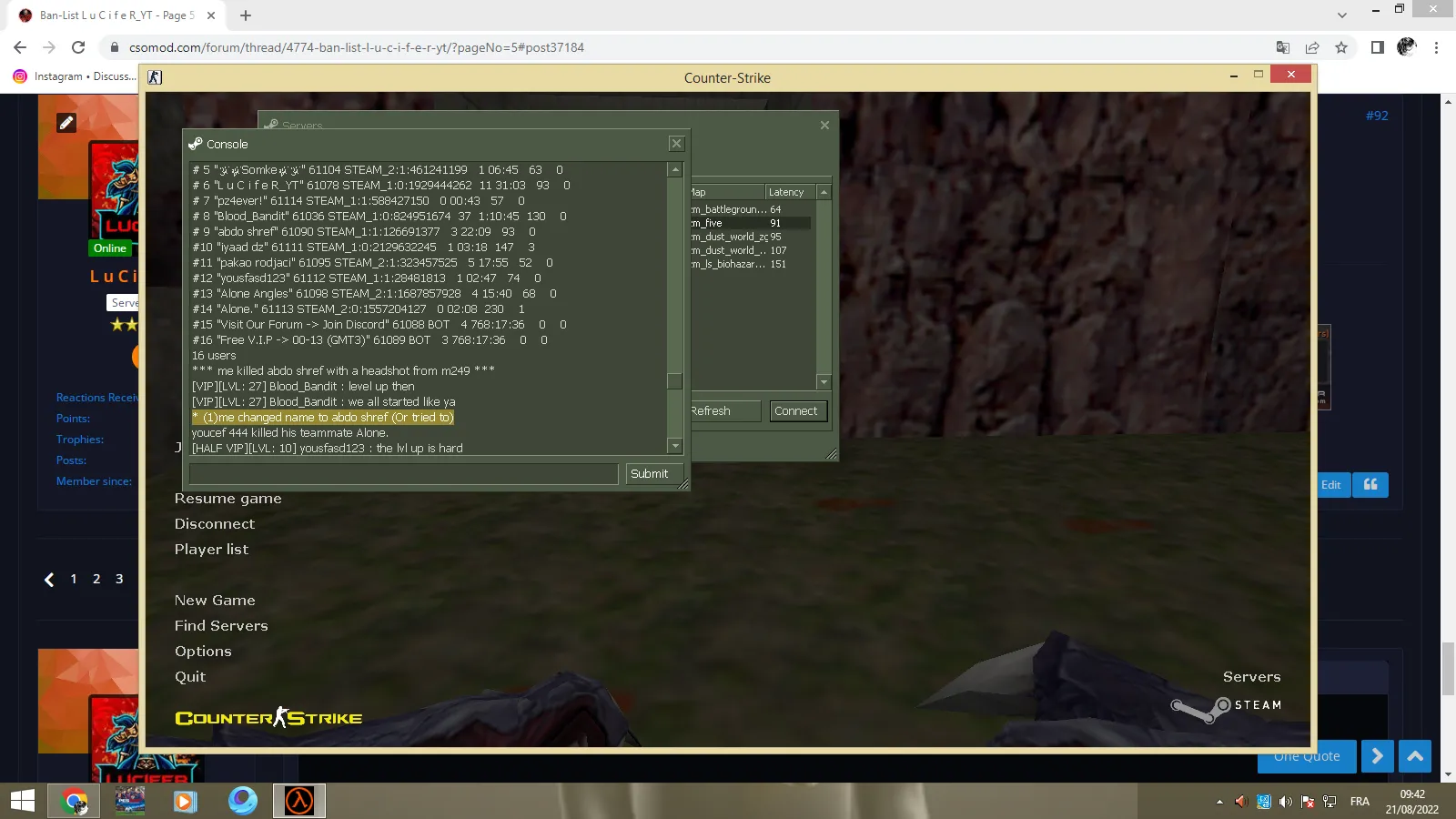Open Chrome from the taskbar
This screenshot has width=1456, height=819.
point(75,801)
